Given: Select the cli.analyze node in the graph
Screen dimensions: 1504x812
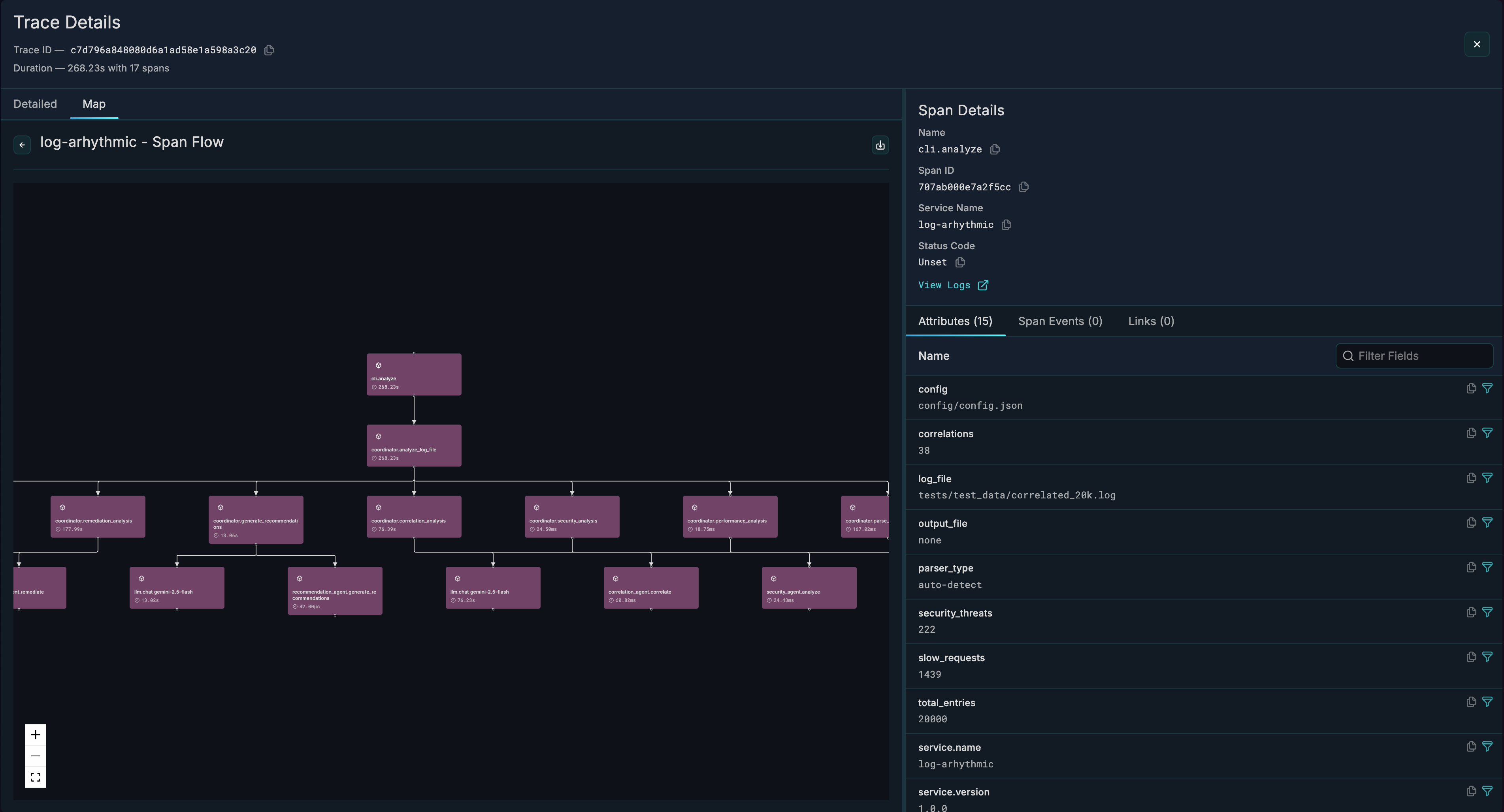Looking at the screenshot, I should click(413, 374).
